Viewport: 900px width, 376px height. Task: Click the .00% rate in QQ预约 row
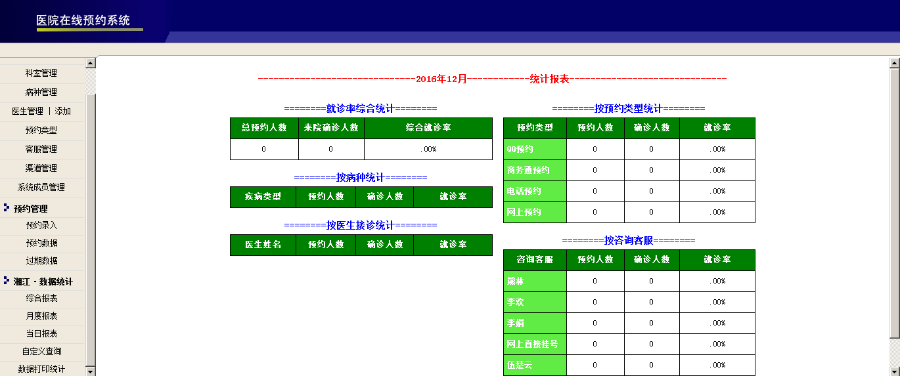click(717, 149)
